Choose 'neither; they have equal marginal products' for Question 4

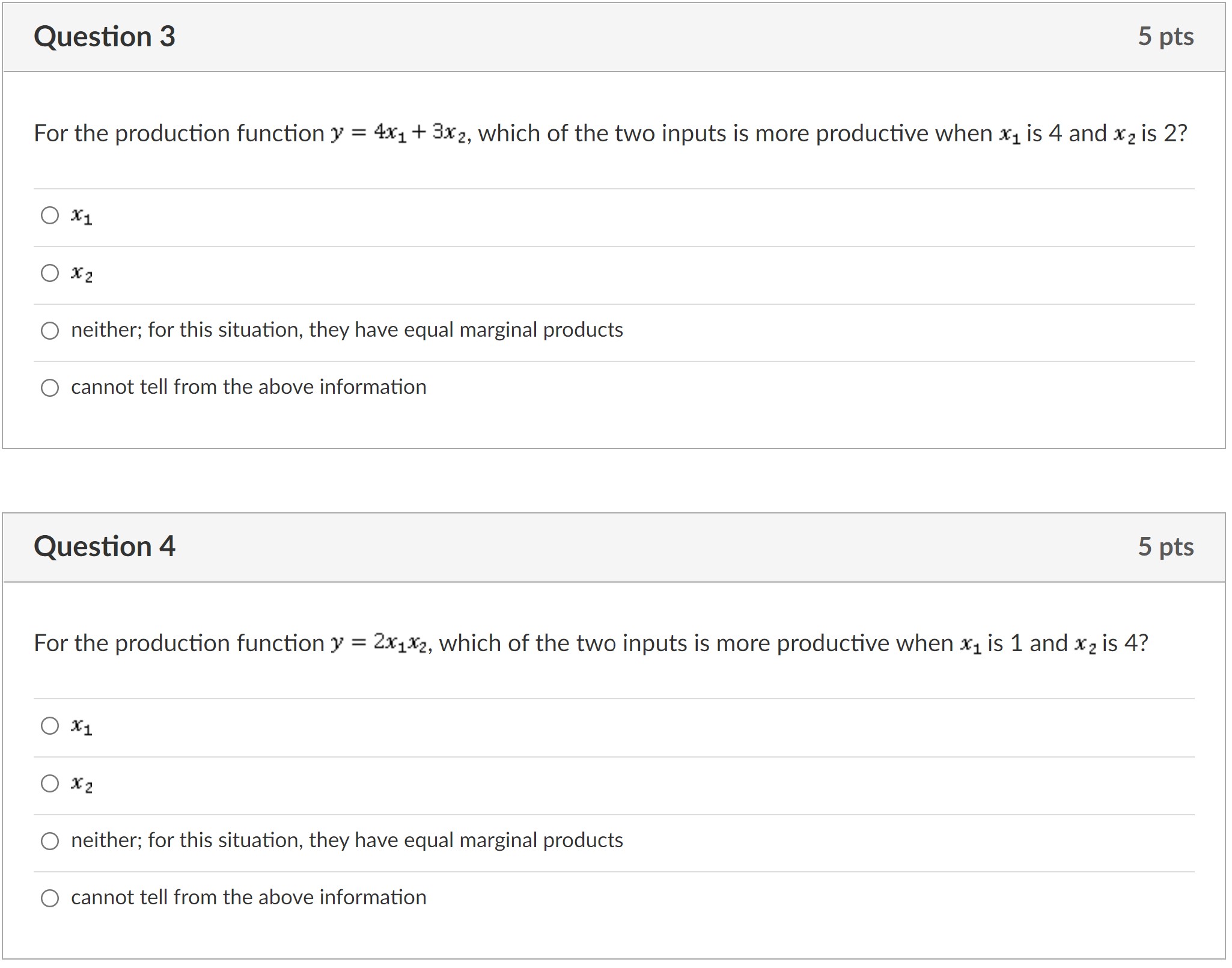(x=49, y=840)
